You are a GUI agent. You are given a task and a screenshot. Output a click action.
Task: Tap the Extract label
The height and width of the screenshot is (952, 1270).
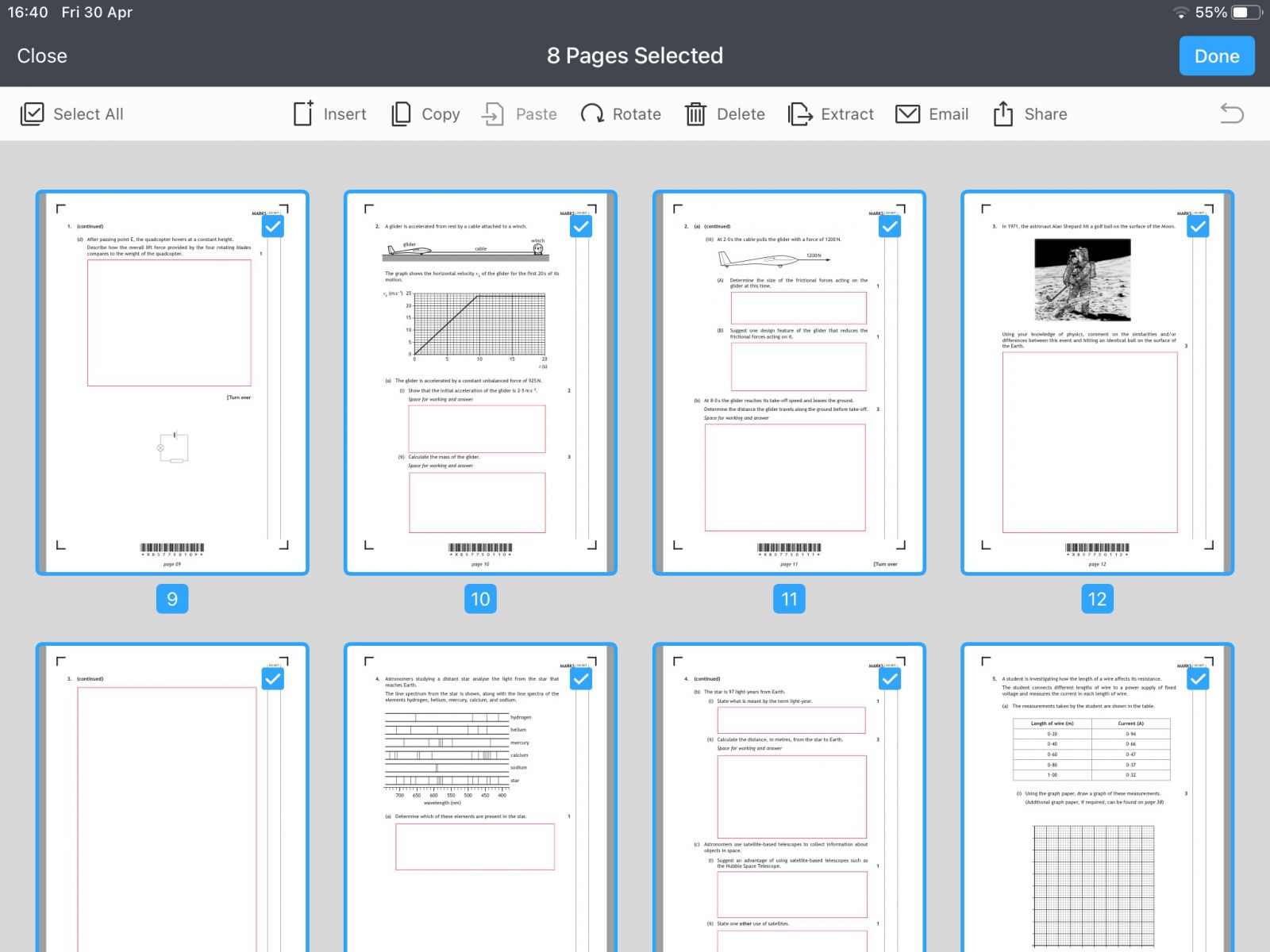[x=847, y=114]
